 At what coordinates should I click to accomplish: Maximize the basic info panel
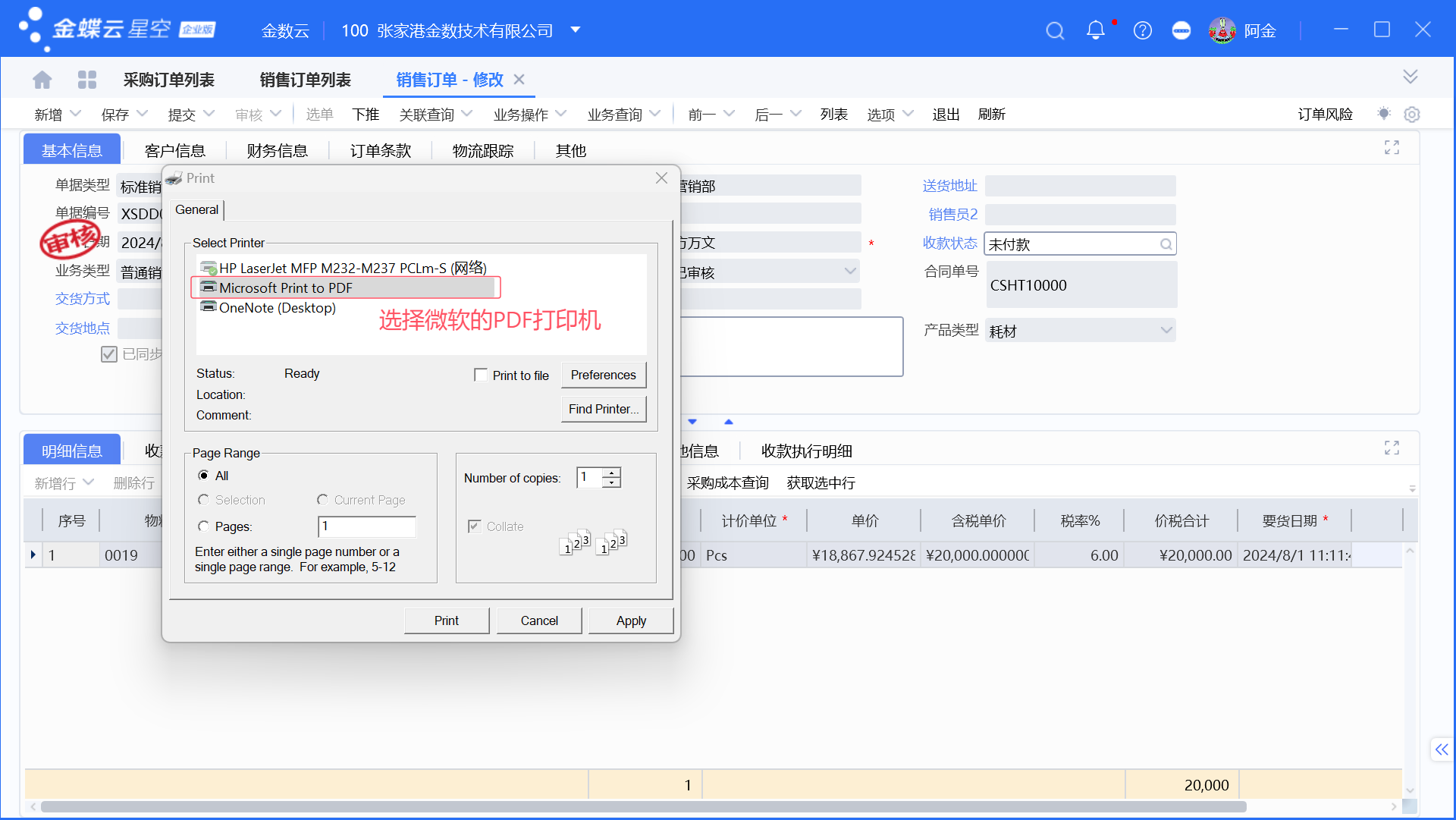1392,148
